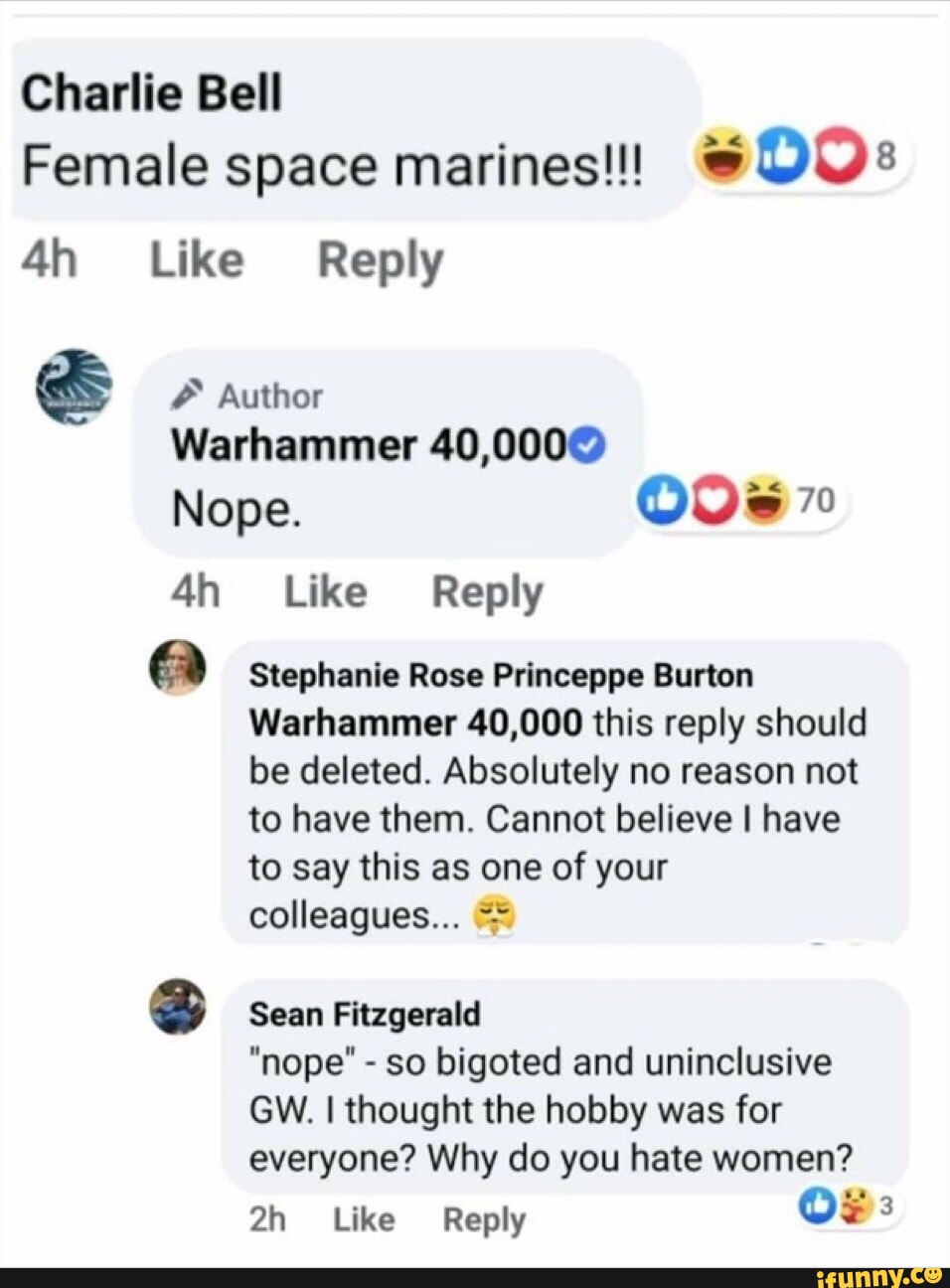Click Sean Fitzgerald's profile picture
This screenshot has width=950, height=1288.
pos(177,1006)
